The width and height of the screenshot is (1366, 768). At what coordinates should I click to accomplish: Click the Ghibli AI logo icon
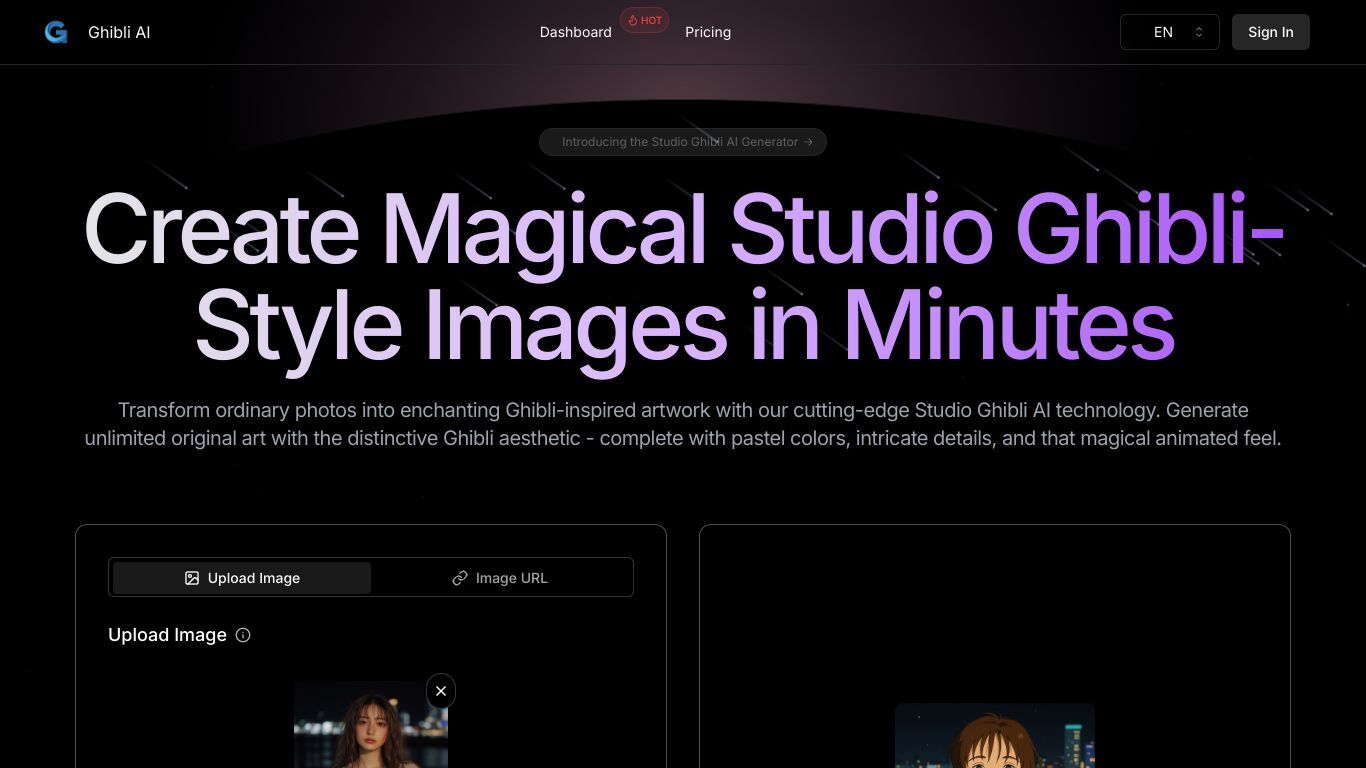click(56, 32)
